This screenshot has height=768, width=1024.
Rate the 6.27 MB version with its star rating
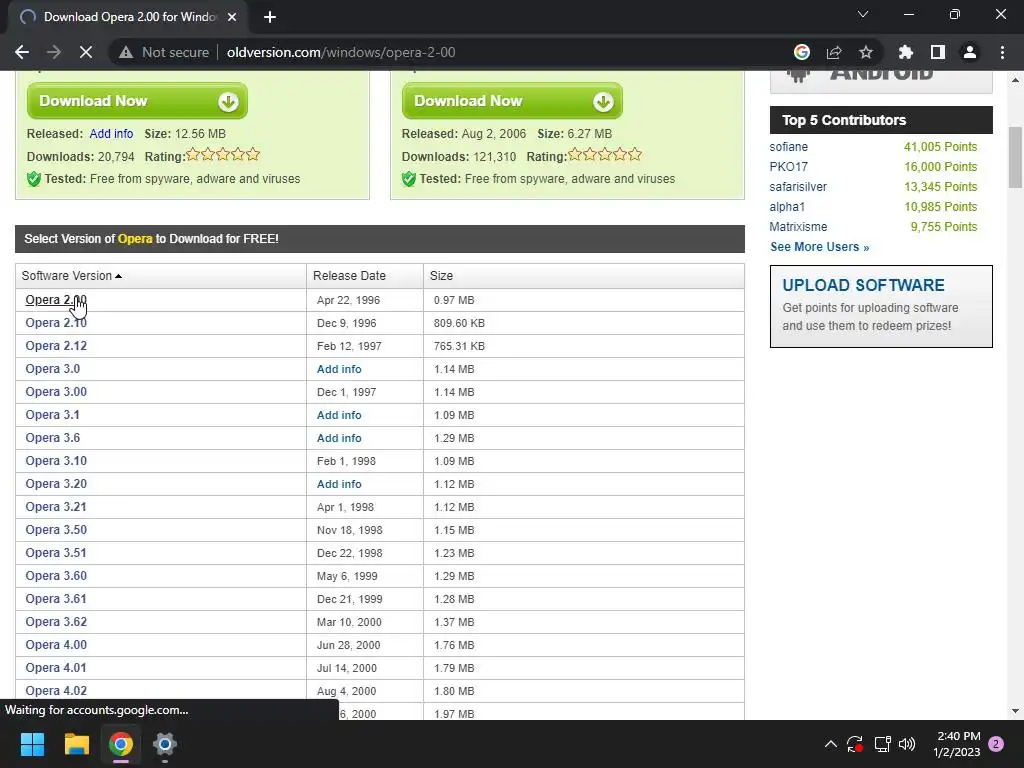(x=605, y=155)
